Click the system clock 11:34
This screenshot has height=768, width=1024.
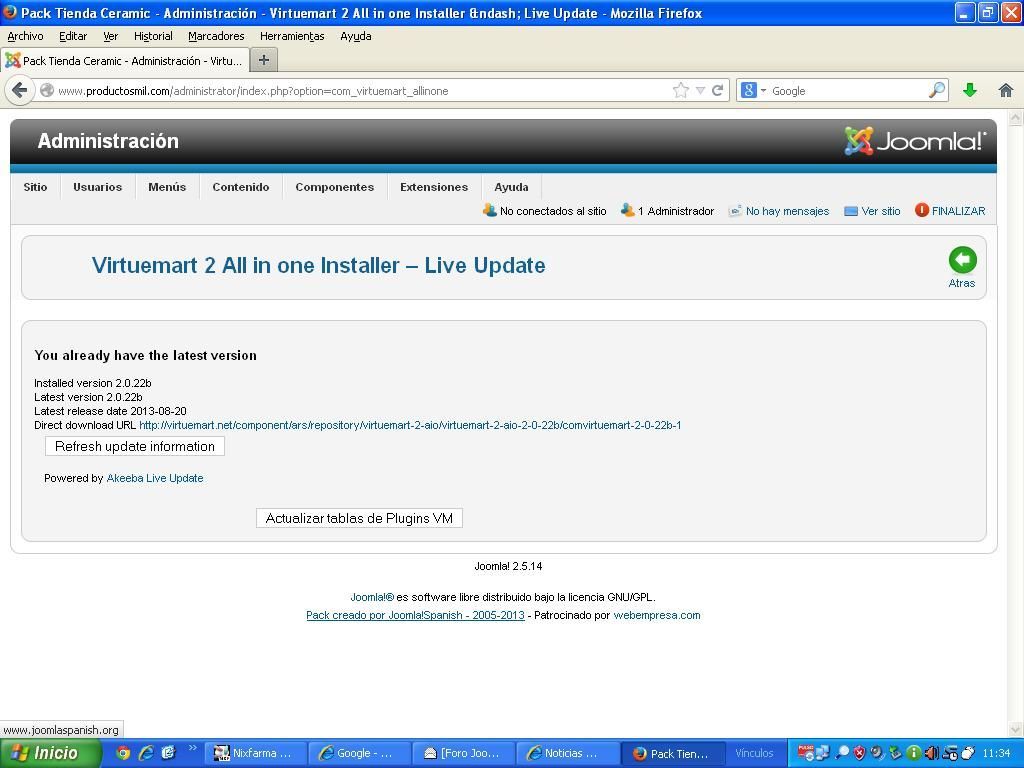click(996, 753)
